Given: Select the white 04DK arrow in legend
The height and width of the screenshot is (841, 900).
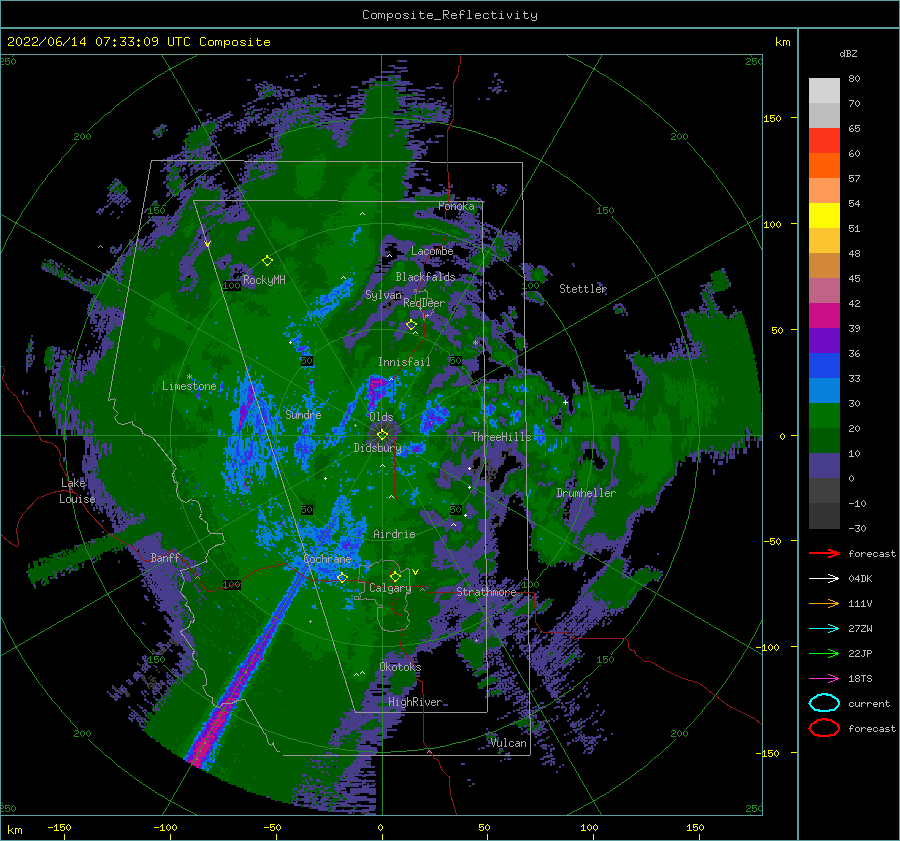Looking at the screenshot, I should point(824,579).
